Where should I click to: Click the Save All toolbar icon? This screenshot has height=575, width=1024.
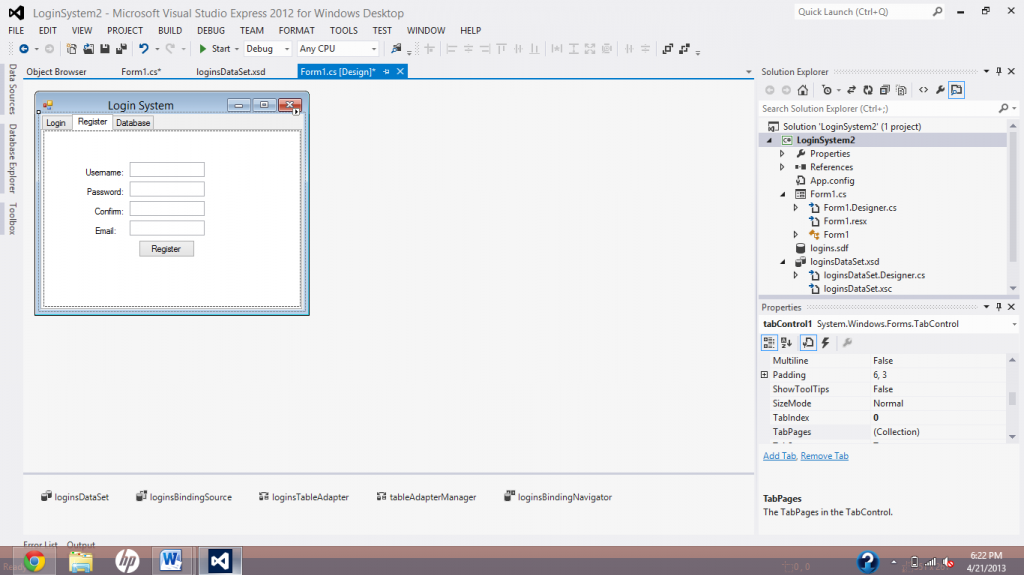[121, 49]
